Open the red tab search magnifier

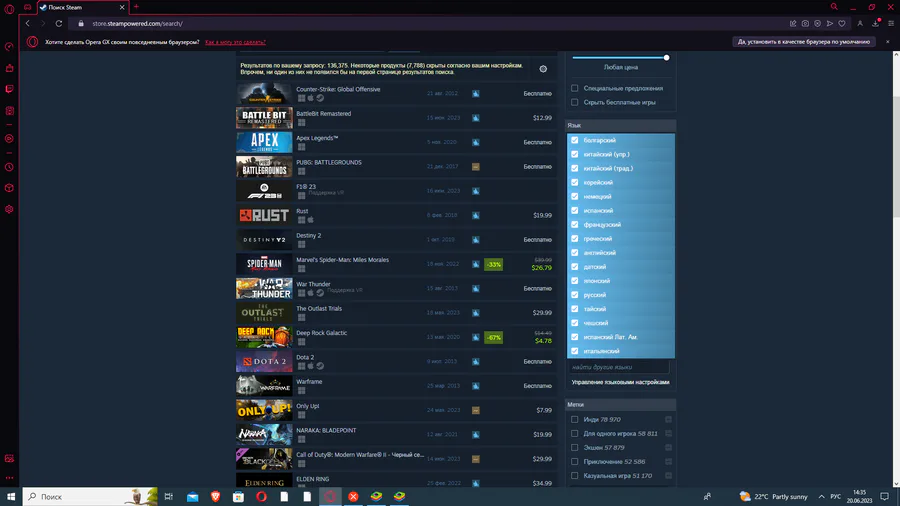[x=834, y=7]
